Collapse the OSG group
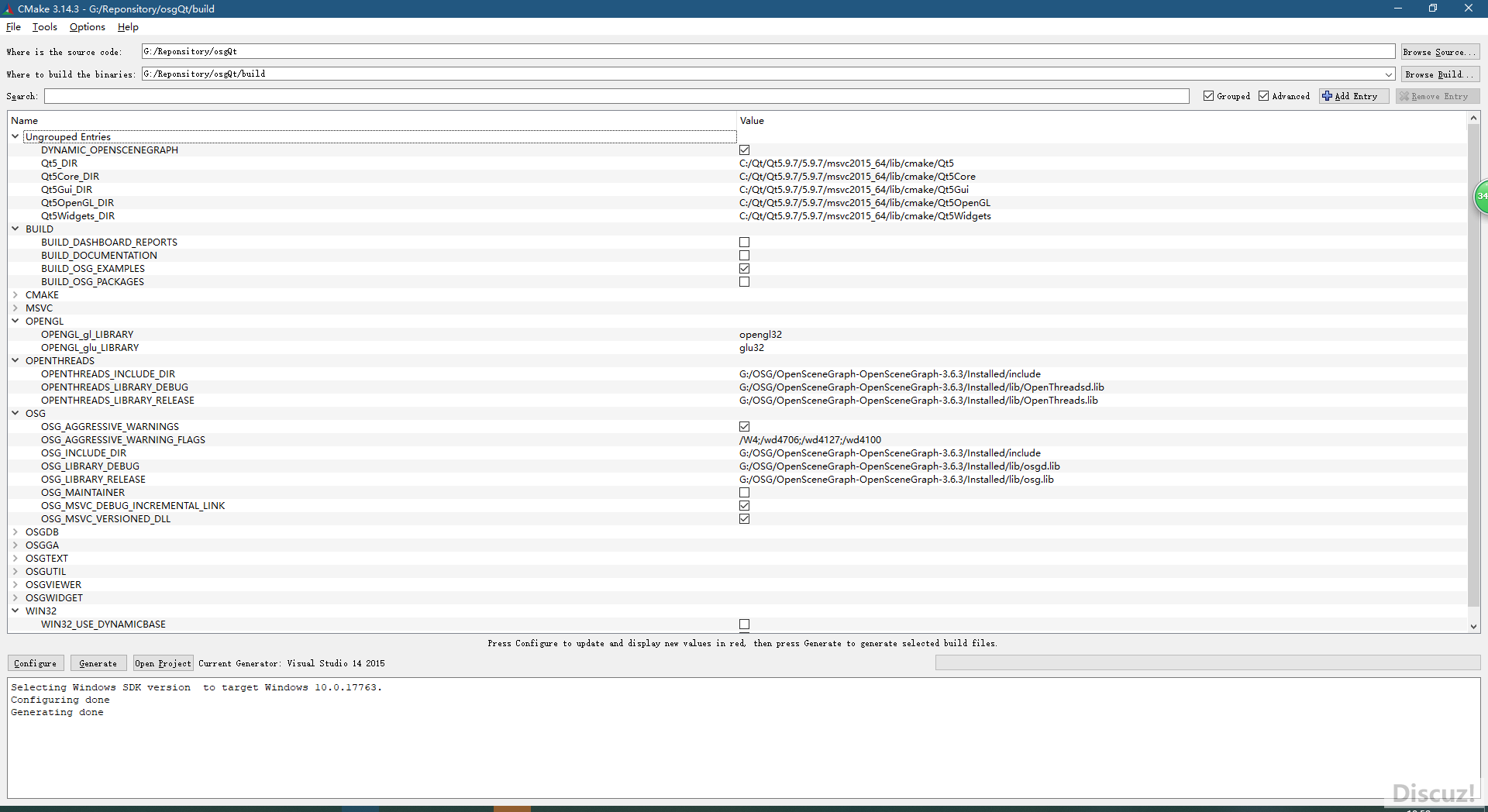 tap(15, 413)
